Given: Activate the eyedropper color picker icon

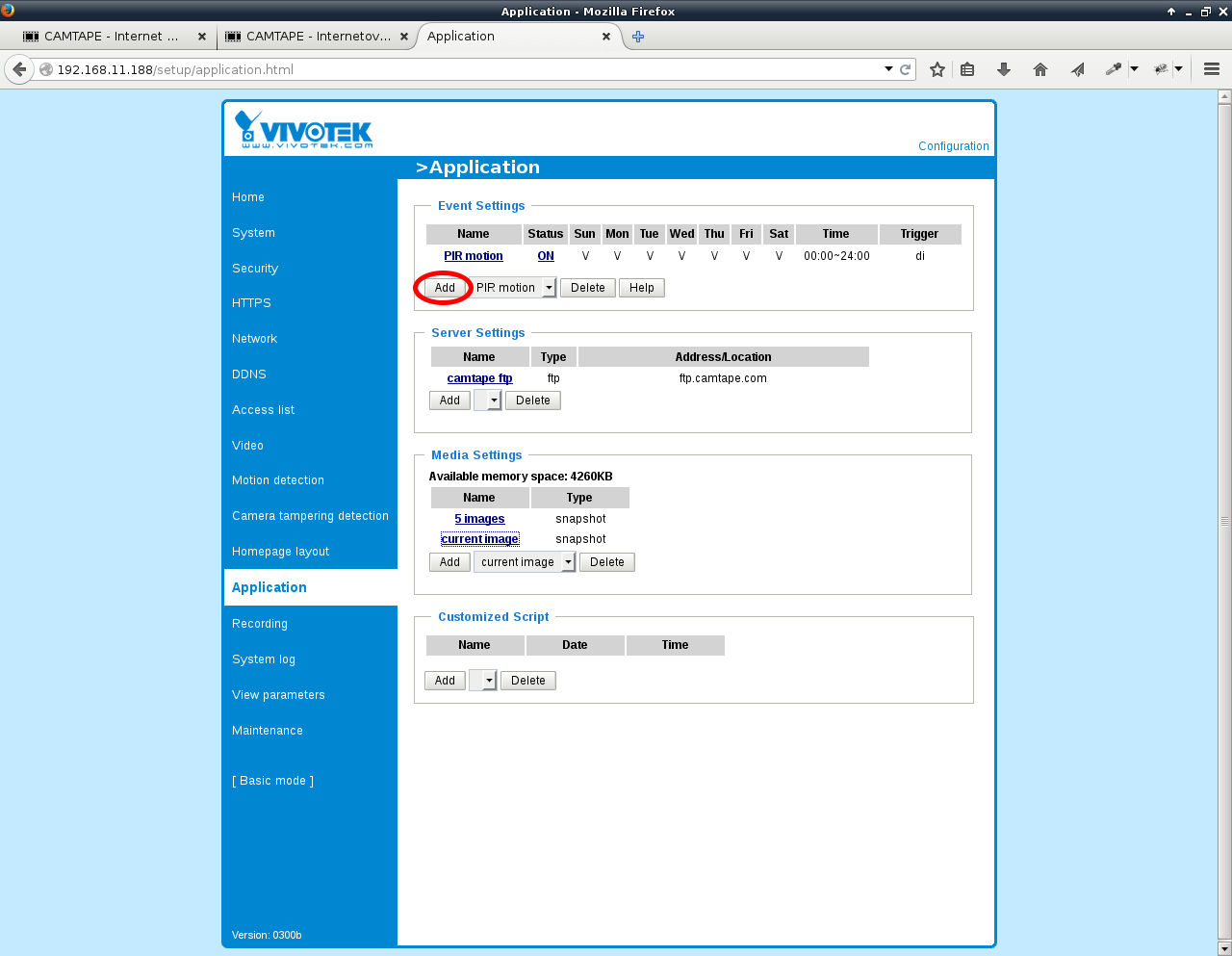Looking at the screenshot, I should (1114, 69).
